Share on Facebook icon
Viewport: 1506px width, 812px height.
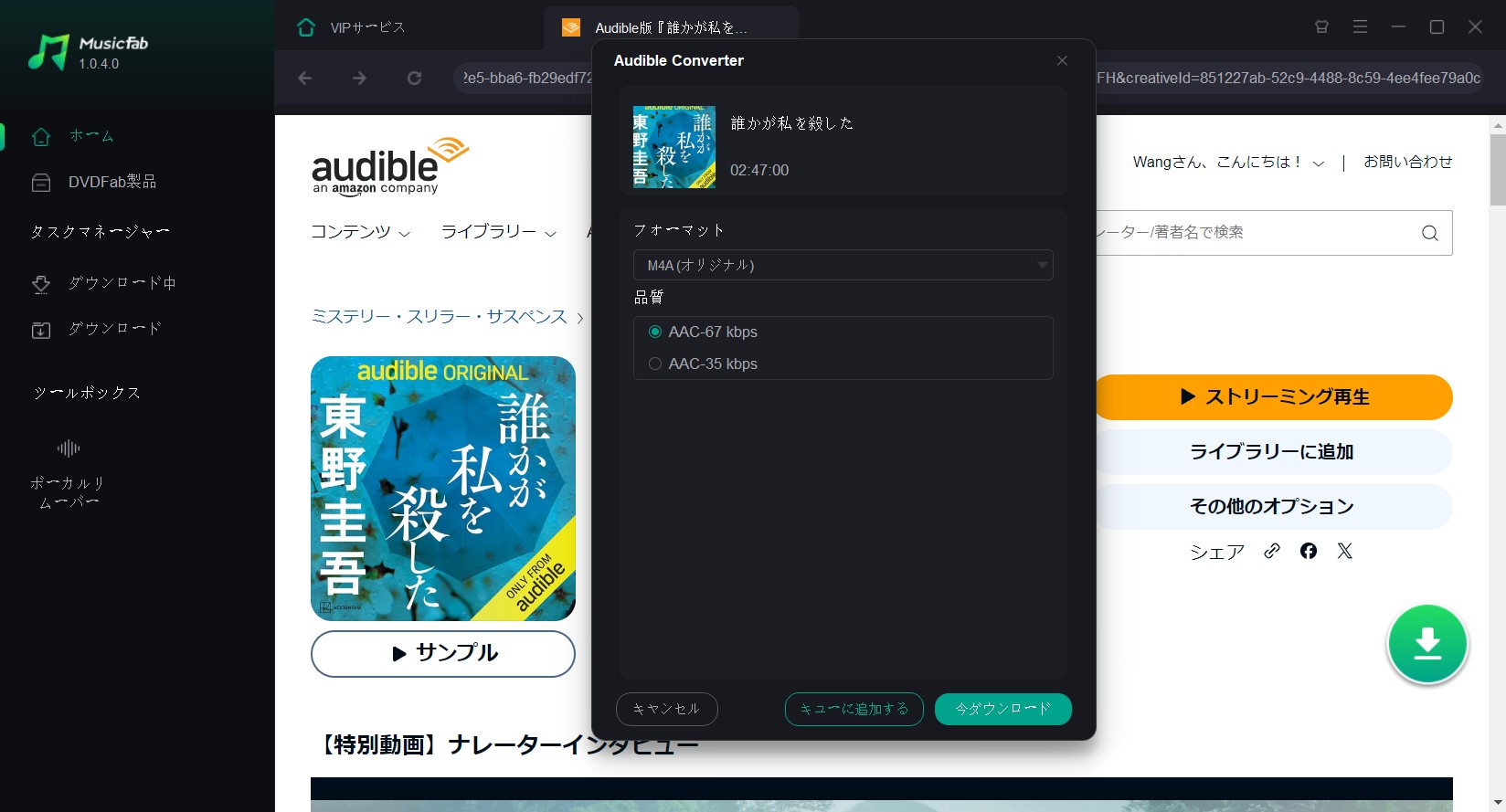tap(1309, 551)
